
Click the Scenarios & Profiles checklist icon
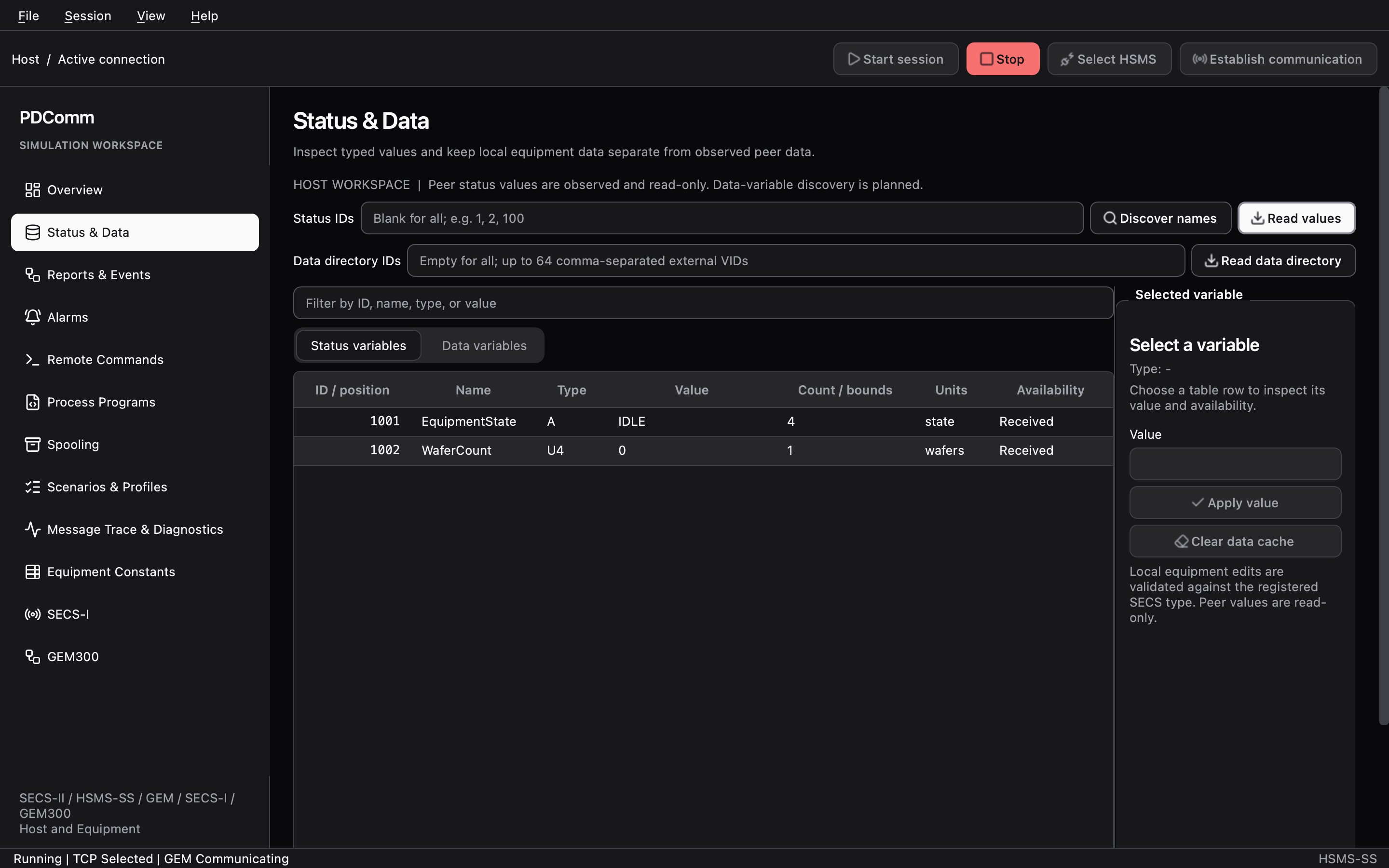[33, 488]
